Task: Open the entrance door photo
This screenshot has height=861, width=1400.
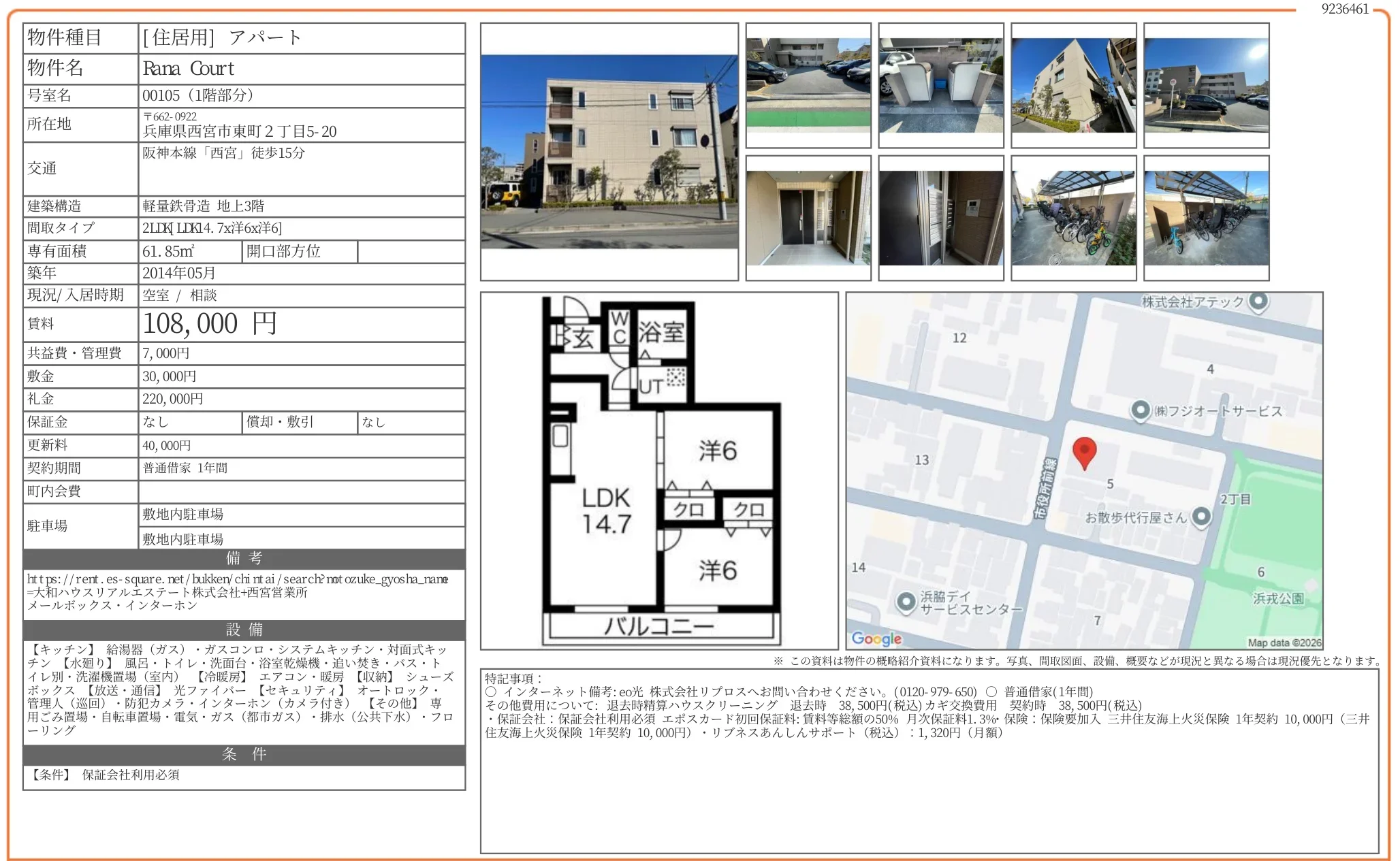Action: pos(808,218)
